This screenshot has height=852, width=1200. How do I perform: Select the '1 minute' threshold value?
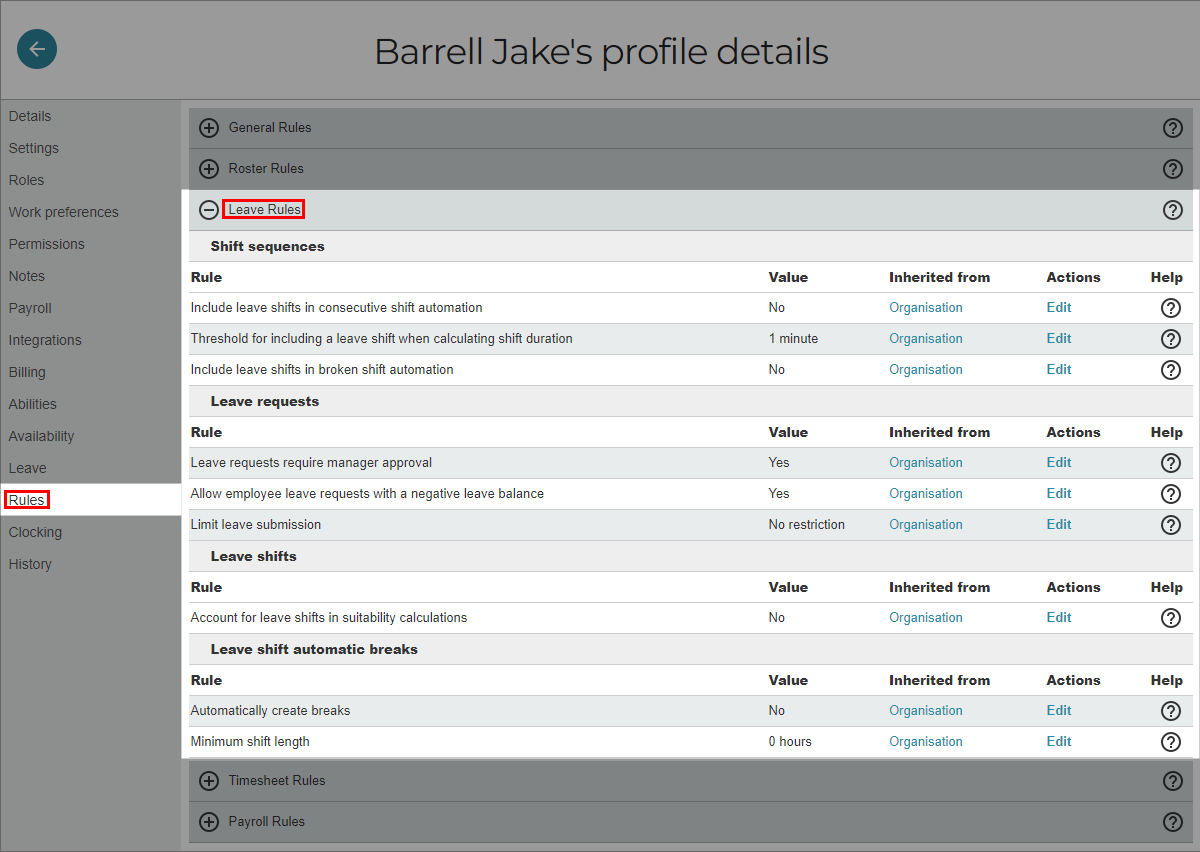point(793,339)
